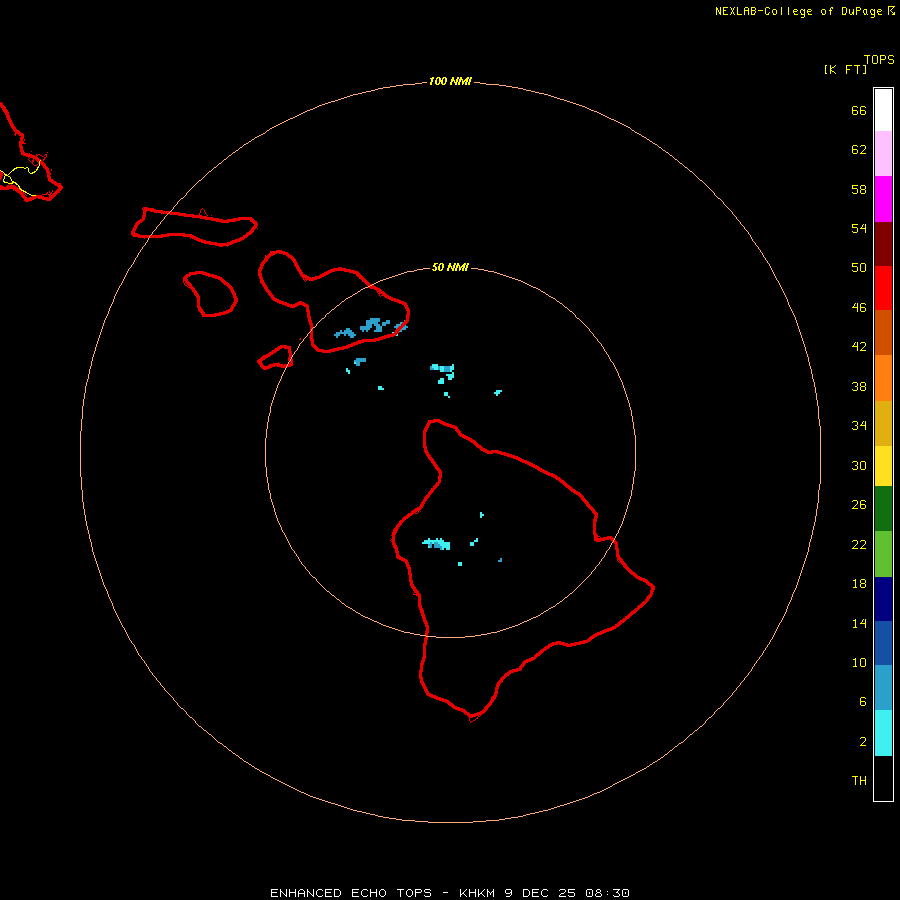
Task: Click the "62" legend value
Action: pyautogui.click(x=859, y=149)
